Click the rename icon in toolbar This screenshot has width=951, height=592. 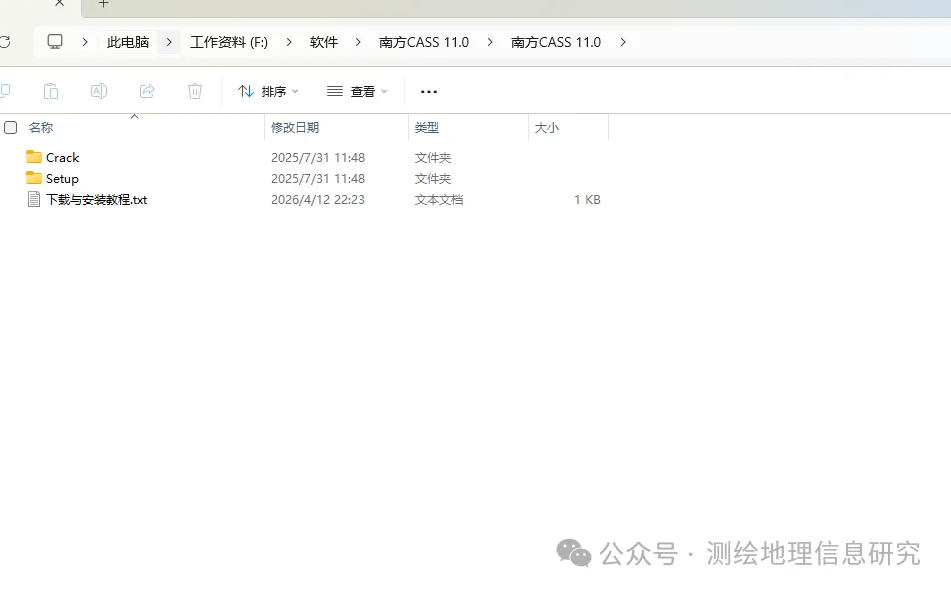coord(99,92)
